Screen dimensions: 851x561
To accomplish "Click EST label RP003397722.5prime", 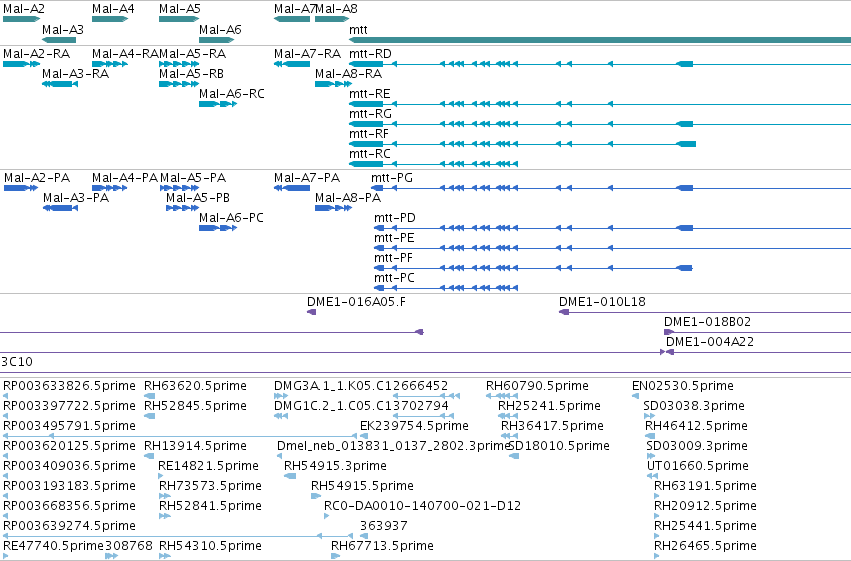I will (69, 406).
